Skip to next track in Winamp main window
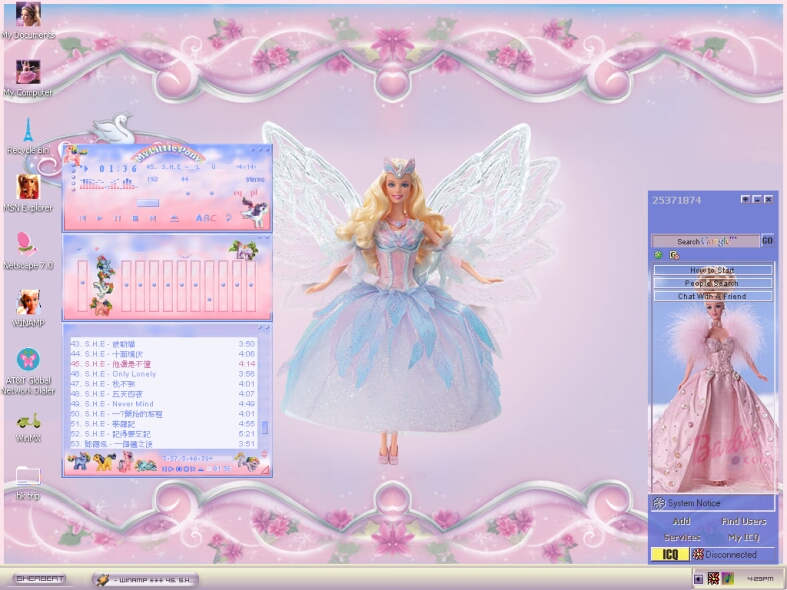 [x=153, y=218]
